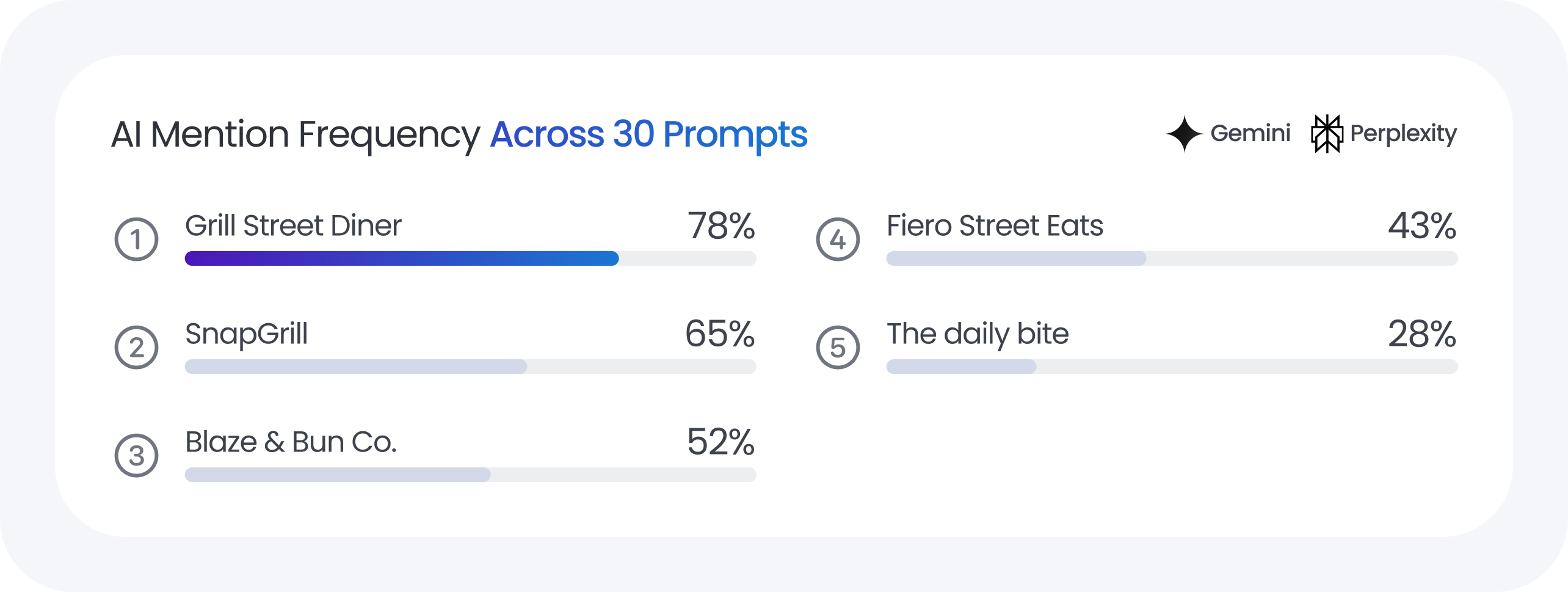The image size is (1568, 592).
Task: Open the Grill Street Diner name
Action: pos(293,225)
